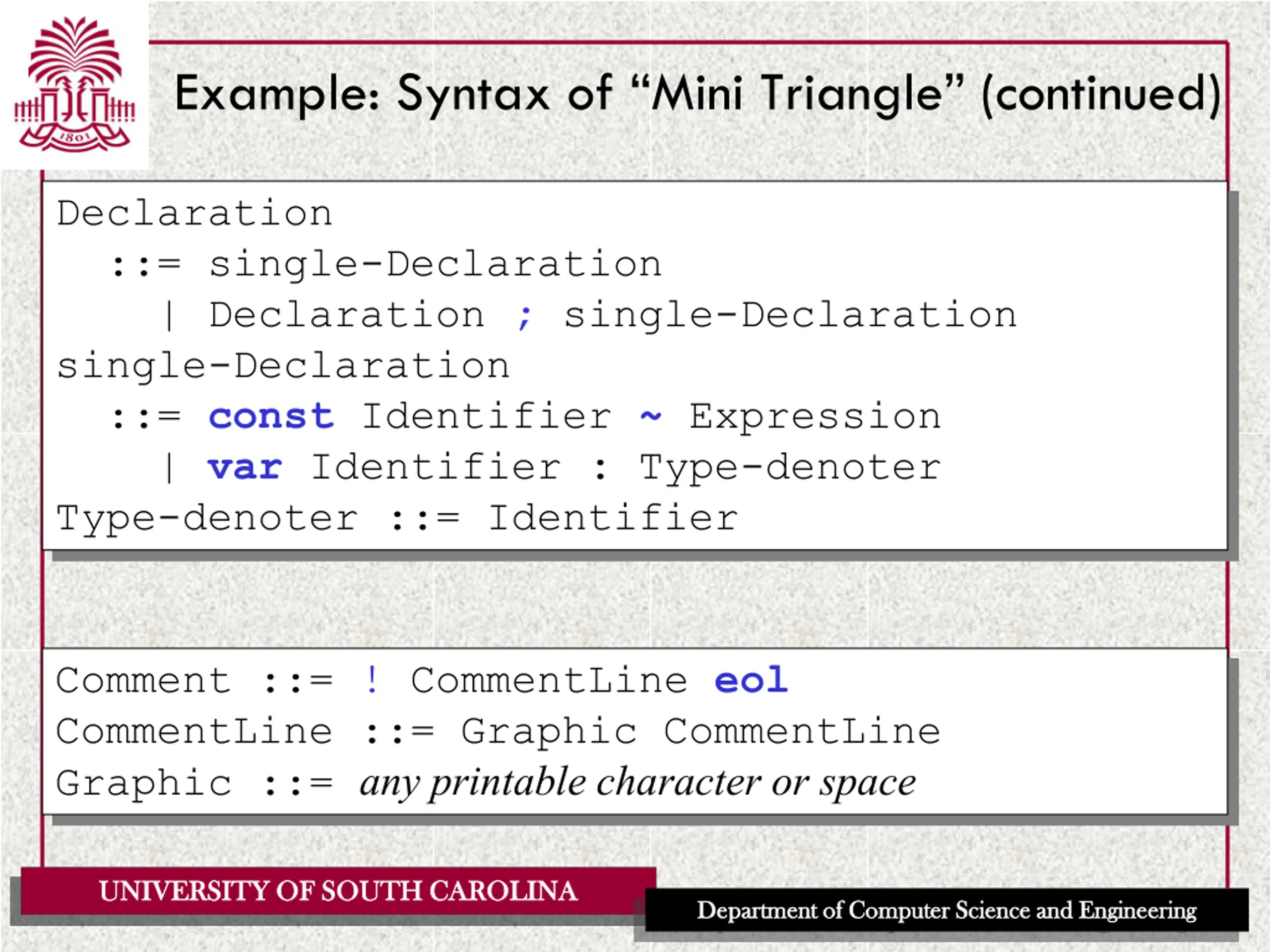Click the 'Identifier' after 'const'
This screenshot has height=952, width=1270.
[486, 416]
